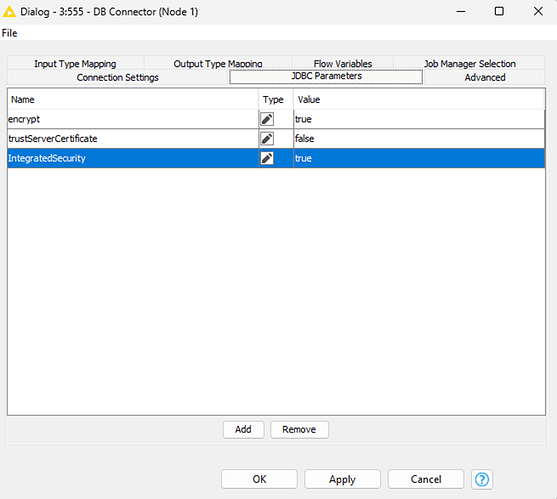Click the pencil icon in IntegratedSecurity row
557x499 pixels.
click(267, 158)
